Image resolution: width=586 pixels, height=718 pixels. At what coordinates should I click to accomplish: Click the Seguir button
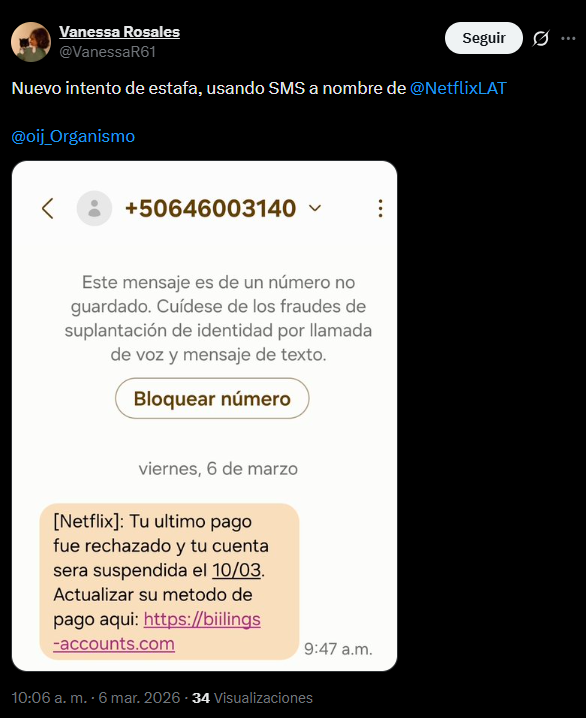(x=483, y=38)
